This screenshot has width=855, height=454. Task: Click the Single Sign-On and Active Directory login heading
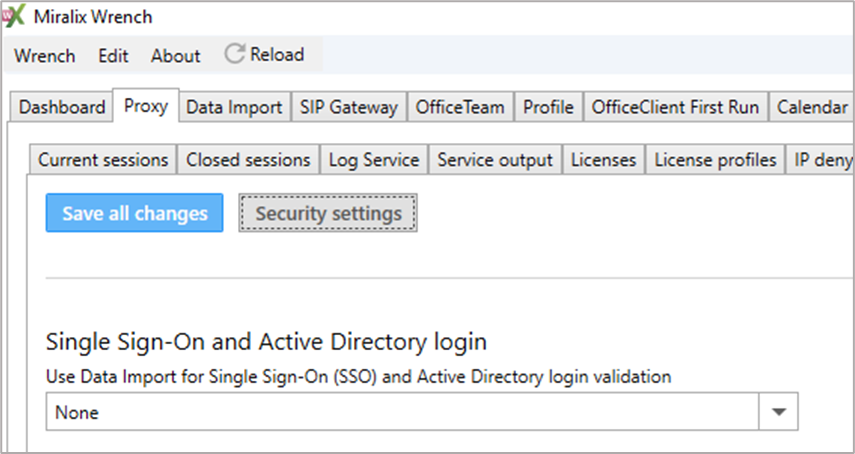click(266, 342)
